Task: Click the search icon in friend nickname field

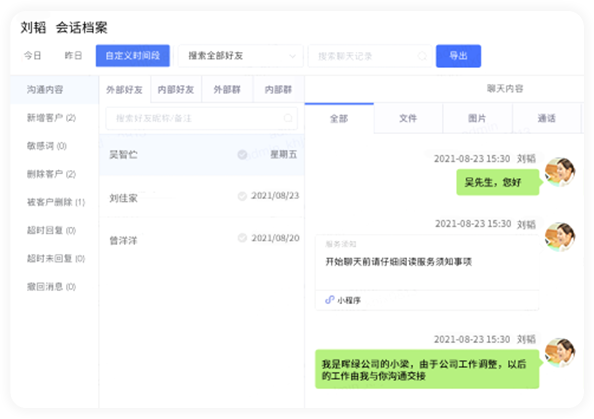Action: [x=288, y=118]
